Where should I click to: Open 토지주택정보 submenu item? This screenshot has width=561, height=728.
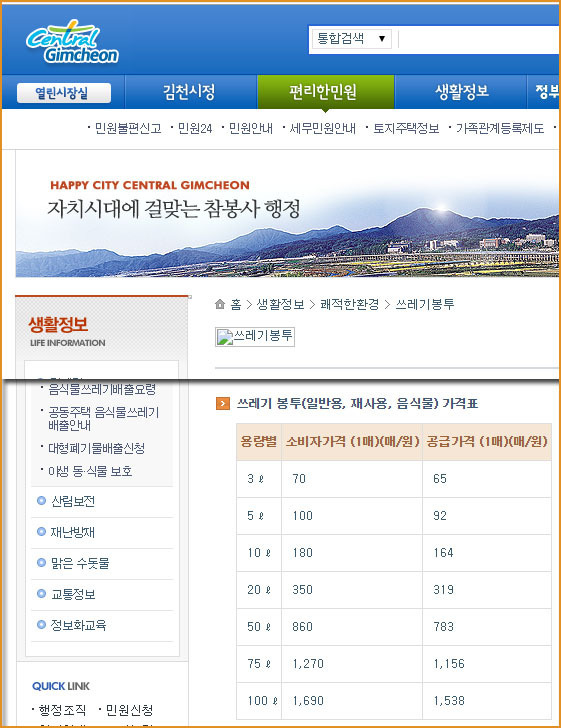coord(406,128)
